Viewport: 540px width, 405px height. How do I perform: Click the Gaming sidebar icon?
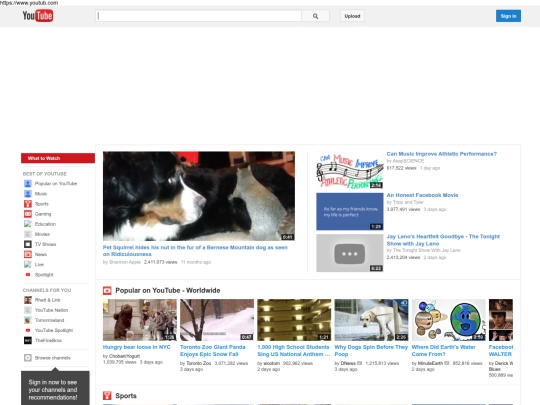(28, 214)
